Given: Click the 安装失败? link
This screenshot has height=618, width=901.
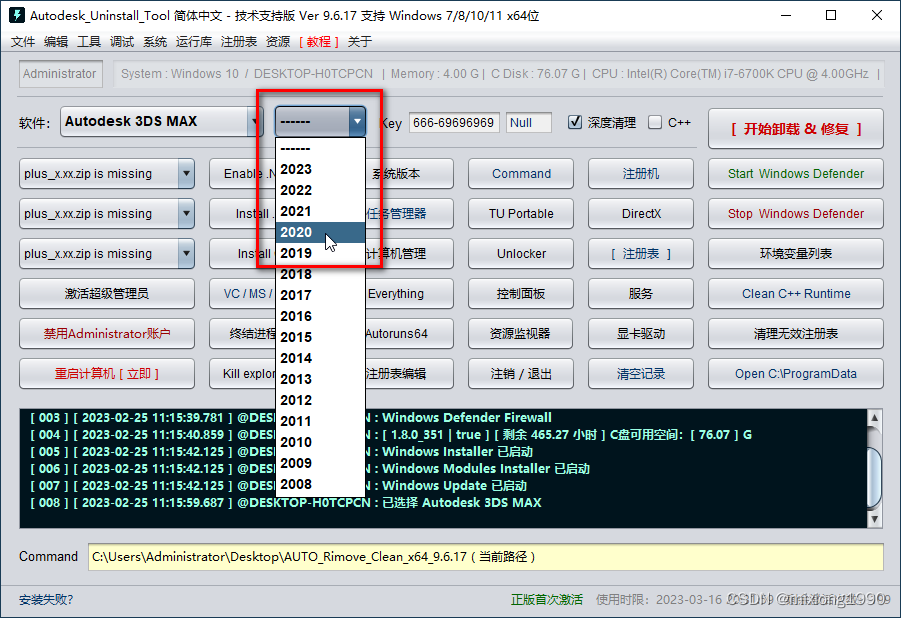Looking at the screenshot, I should point(46,600).
